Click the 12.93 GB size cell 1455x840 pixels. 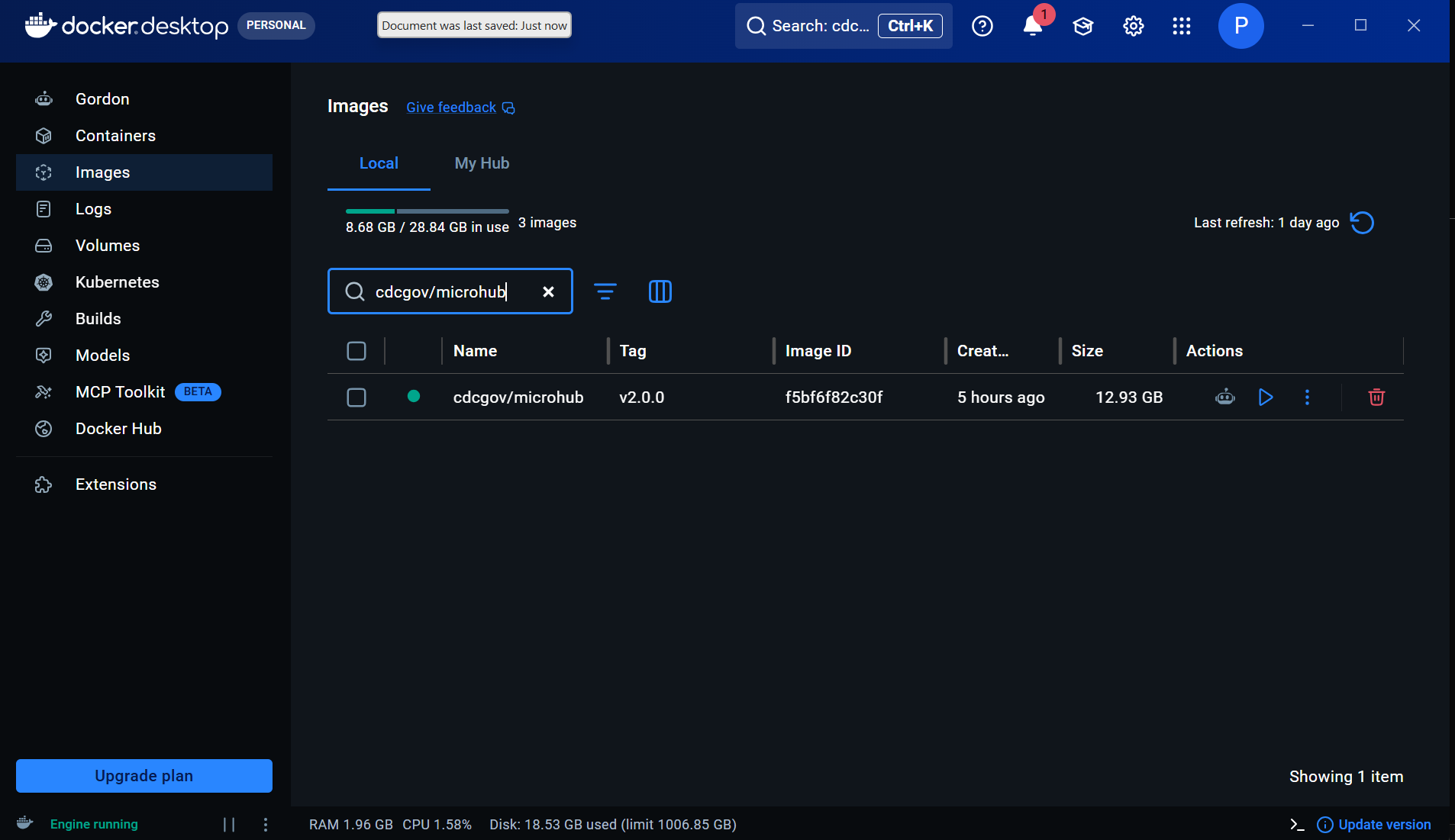click(x=1129, y=397)
